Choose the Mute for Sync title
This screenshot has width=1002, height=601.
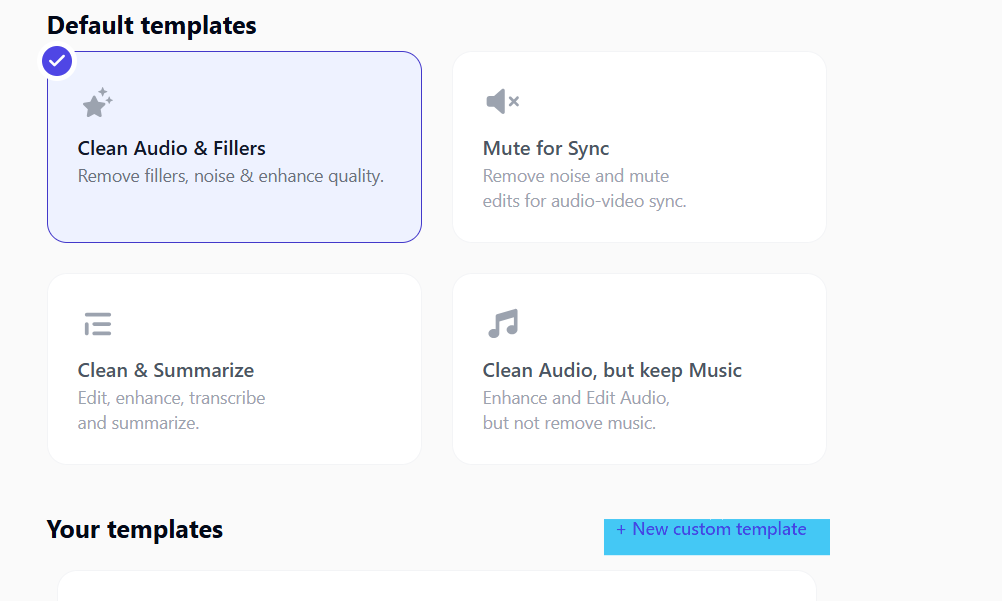tap(546, 148)
